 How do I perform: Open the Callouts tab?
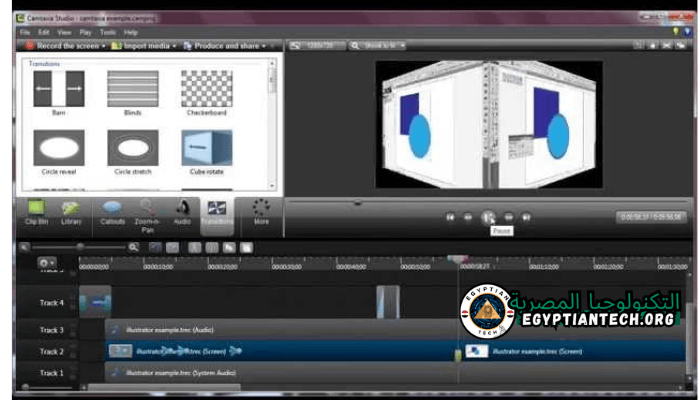(x=112, y=214)
